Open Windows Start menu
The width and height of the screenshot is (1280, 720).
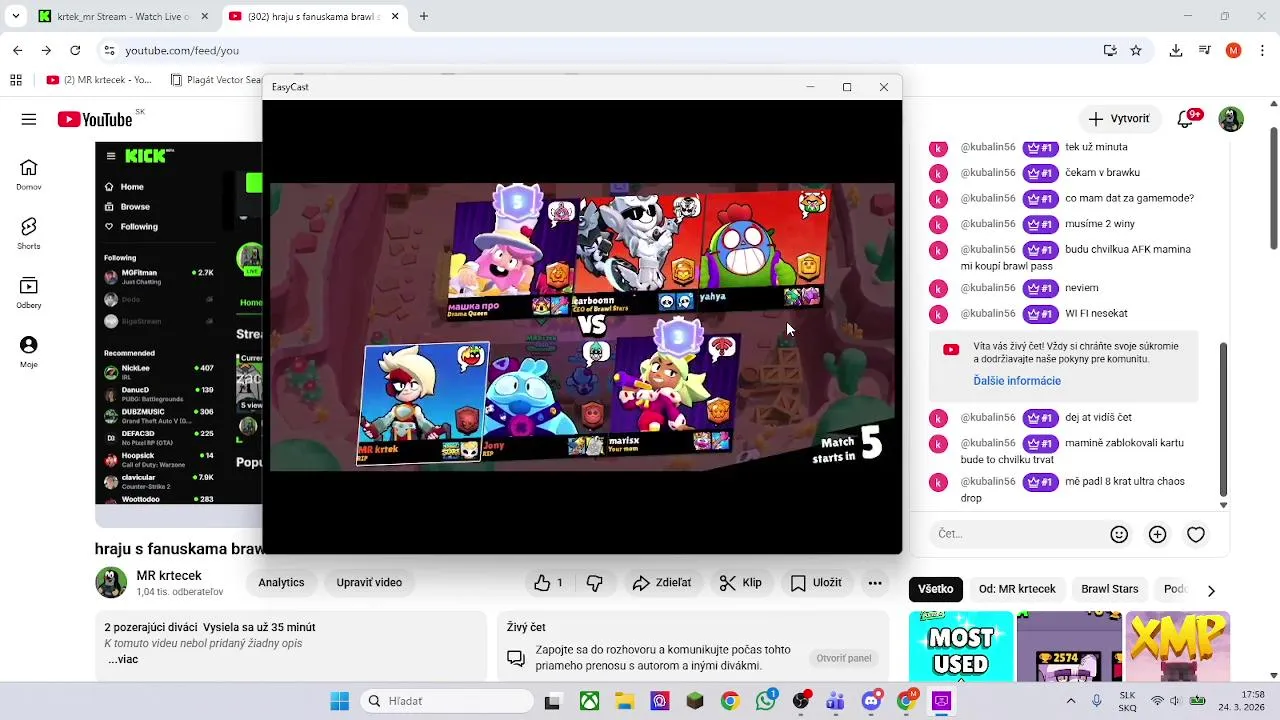click(x=340, y=701)
